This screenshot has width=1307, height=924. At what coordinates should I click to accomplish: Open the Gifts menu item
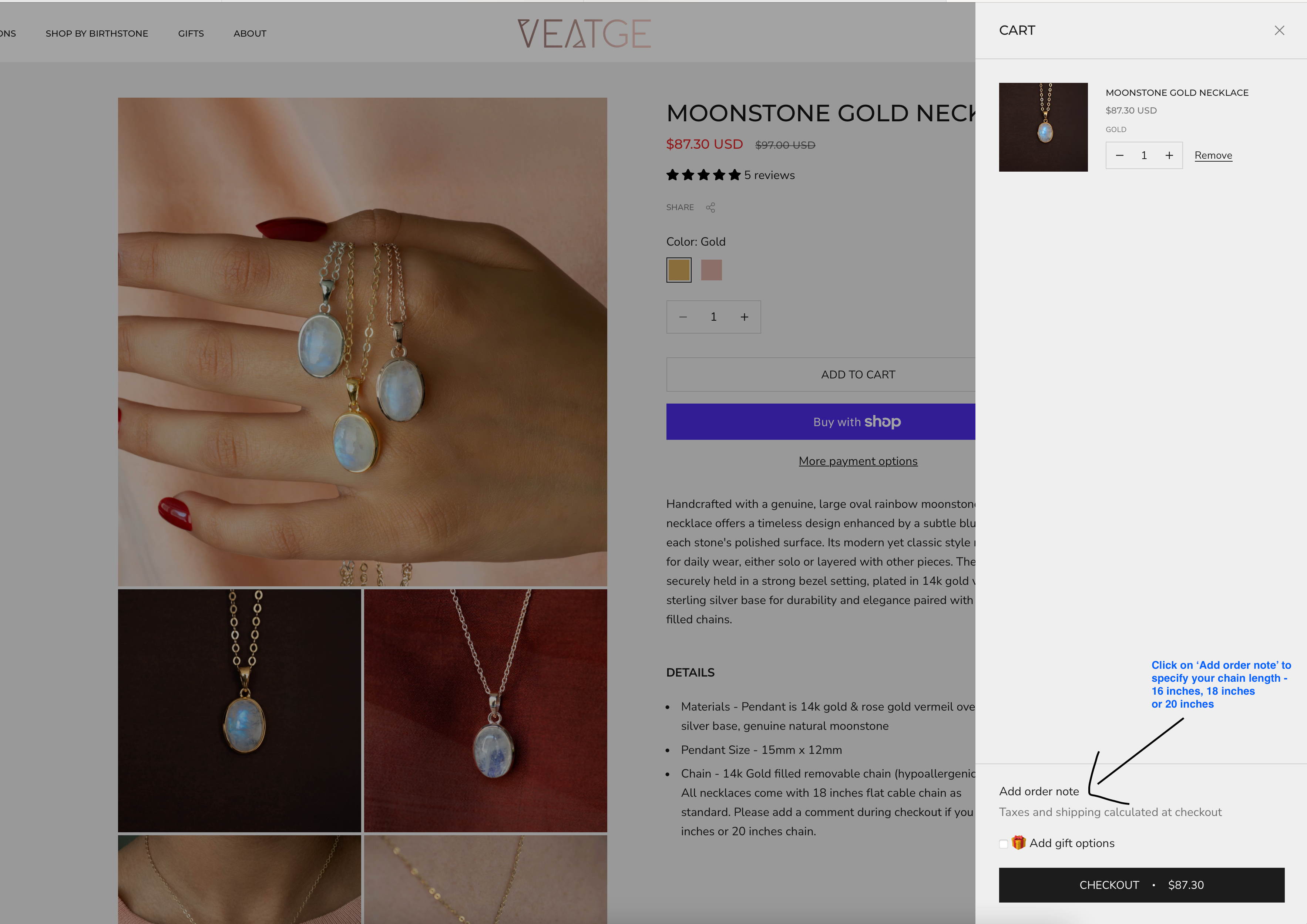point(191,34)
